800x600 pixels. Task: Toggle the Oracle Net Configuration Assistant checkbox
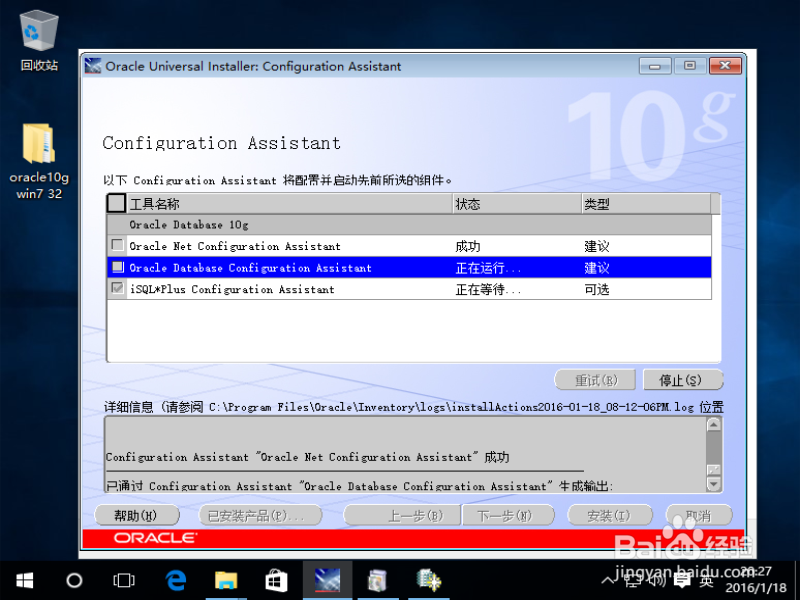pyautogui.click(x=117, y=245)
